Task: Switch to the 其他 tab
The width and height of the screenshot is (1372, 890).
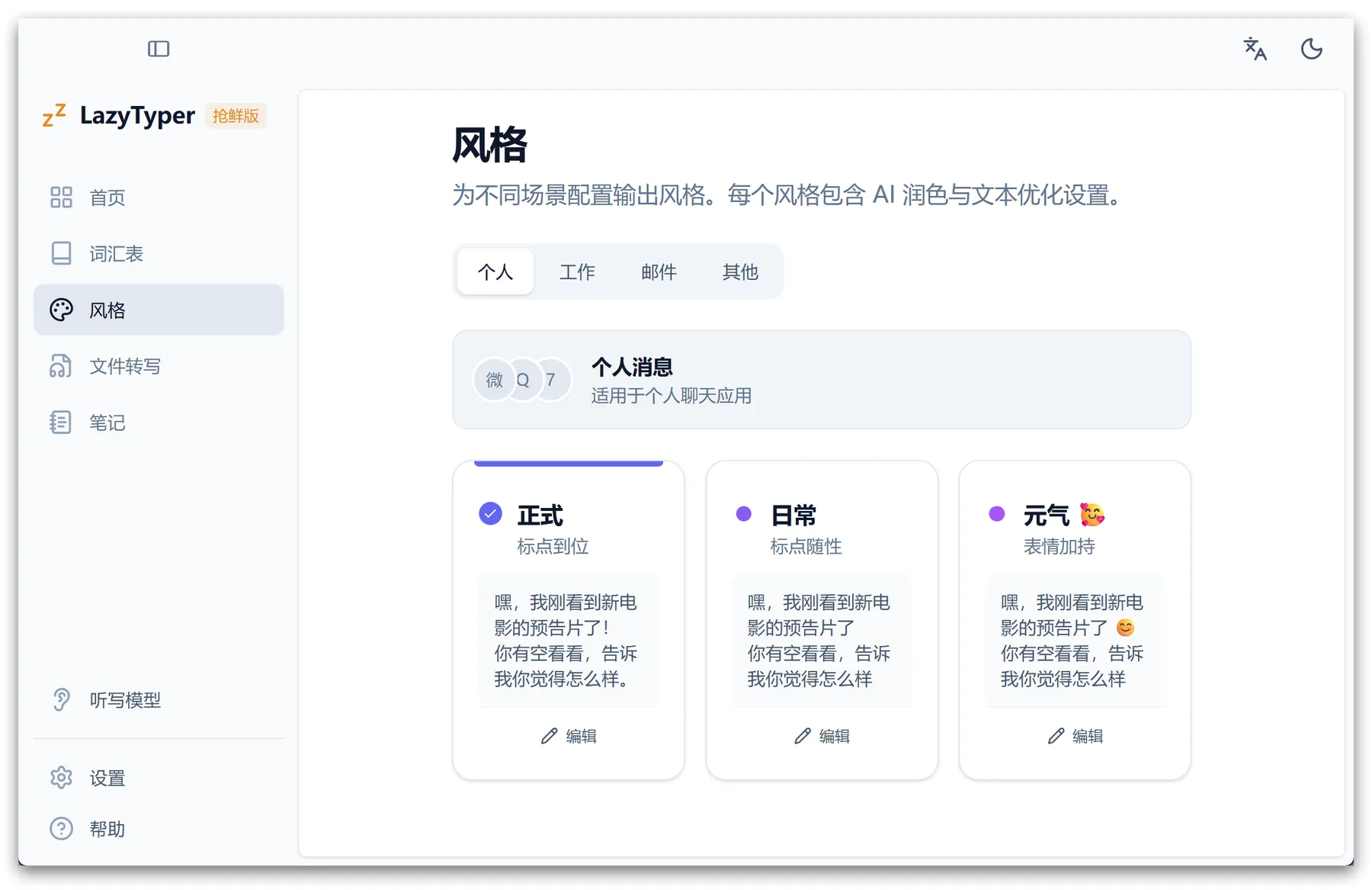Action: click(740, 271)
